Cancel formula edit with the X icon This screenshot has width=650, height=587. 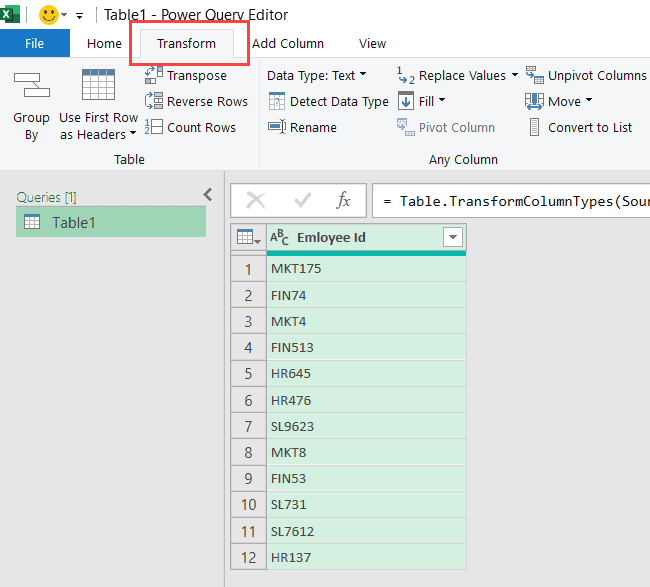[x=255, y=201]
